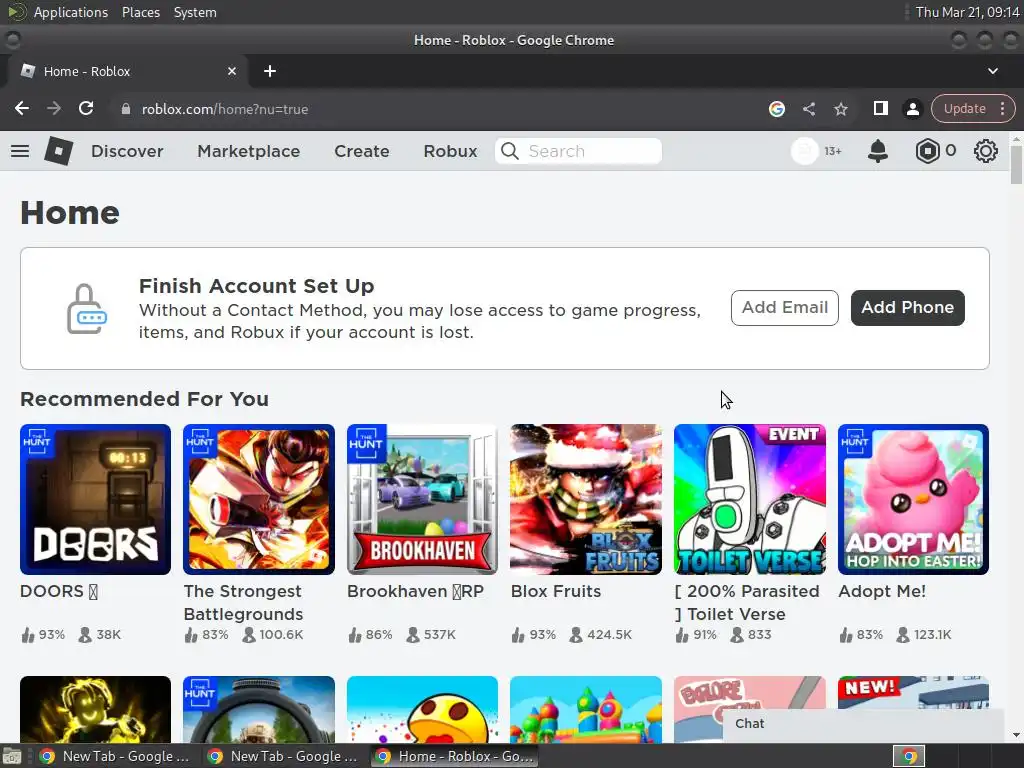Open the Create page

click(361, 151)
